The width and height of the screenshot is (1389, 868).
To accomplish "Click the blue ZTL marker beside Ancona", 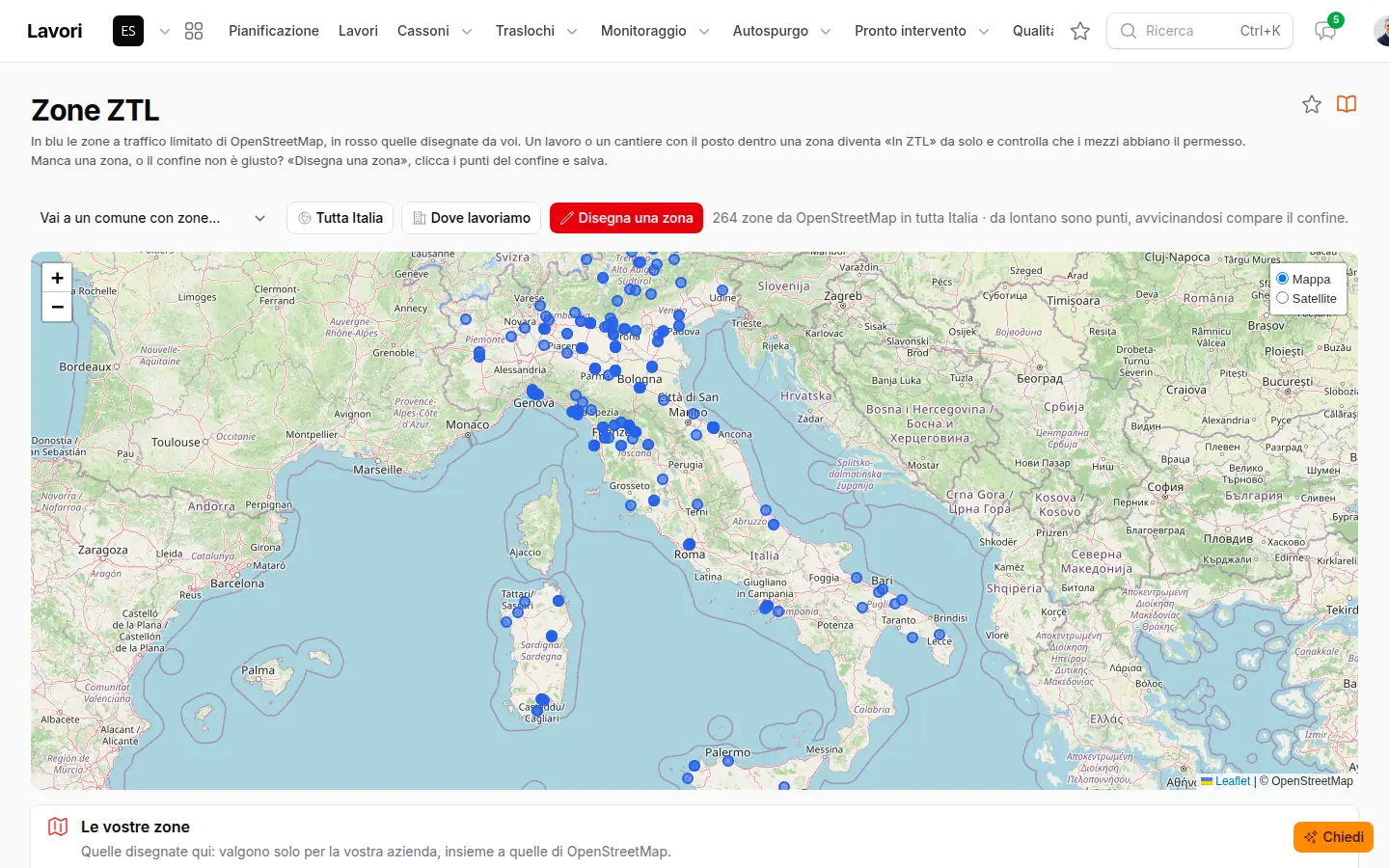I will point(713,427).
